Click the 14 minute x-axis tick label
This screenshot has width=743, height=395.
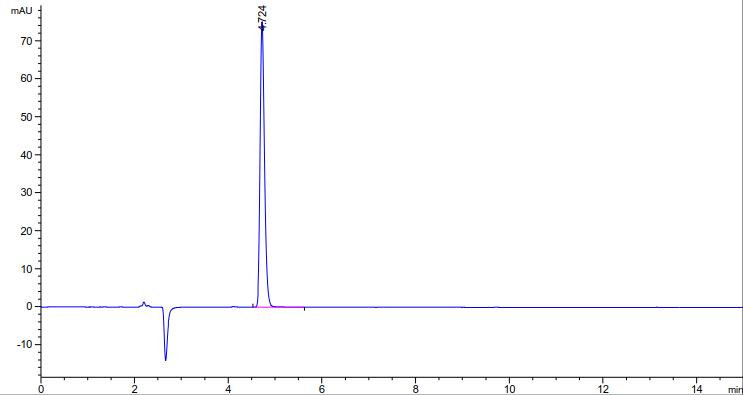tap(696, 389)
